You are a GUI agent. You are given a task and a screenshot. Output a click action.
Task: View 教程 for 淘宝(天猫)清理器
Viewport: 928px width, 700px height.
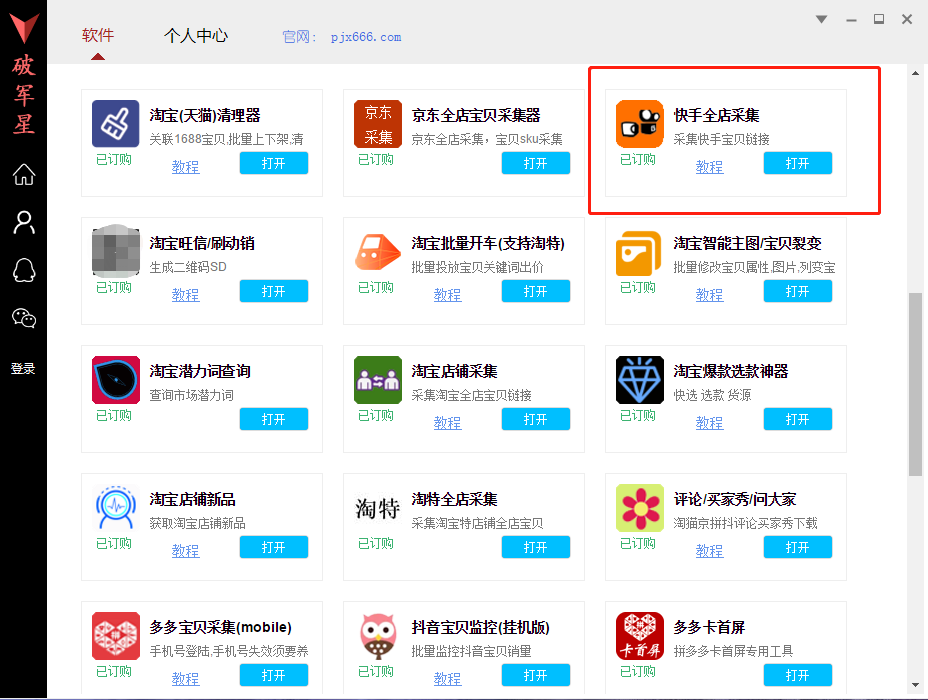(185, 167)
